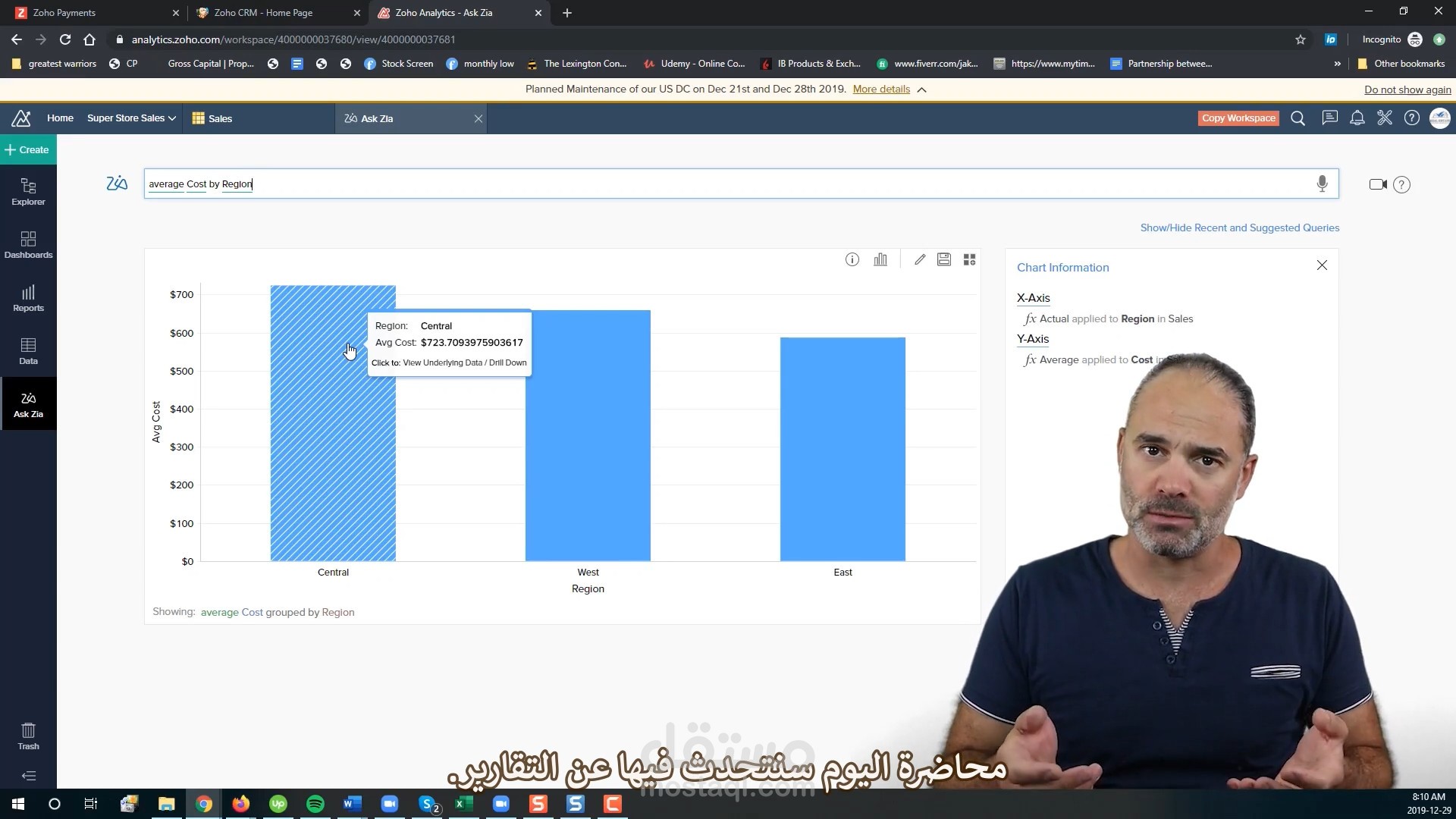This screenshot has width=1456, height=819.
Task: Click the microphone voice input icon
Action: click(1322, 184)
